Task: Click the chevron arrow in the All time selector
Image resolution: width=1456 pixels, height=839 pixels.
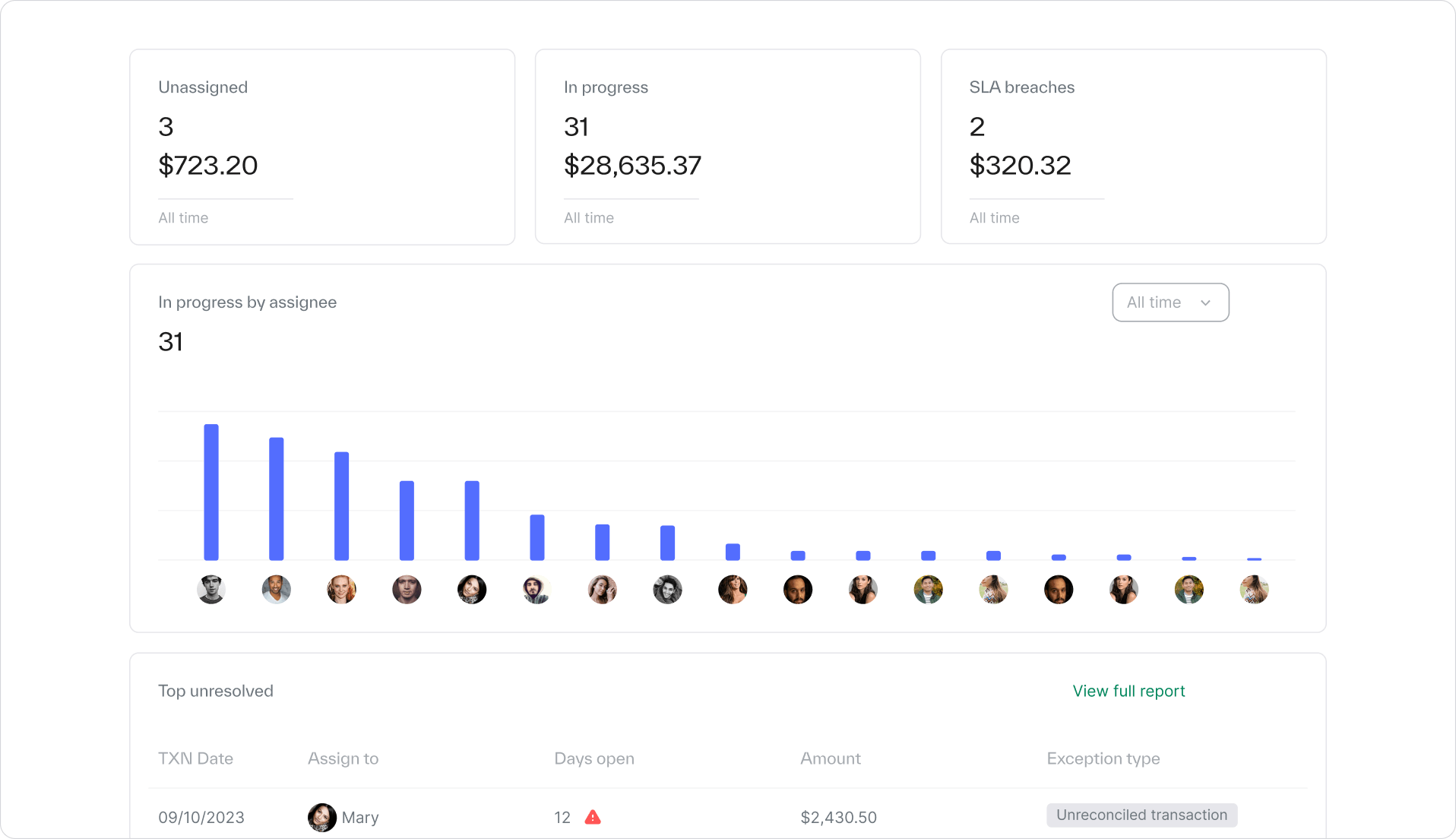Action: click(1205, 303)
